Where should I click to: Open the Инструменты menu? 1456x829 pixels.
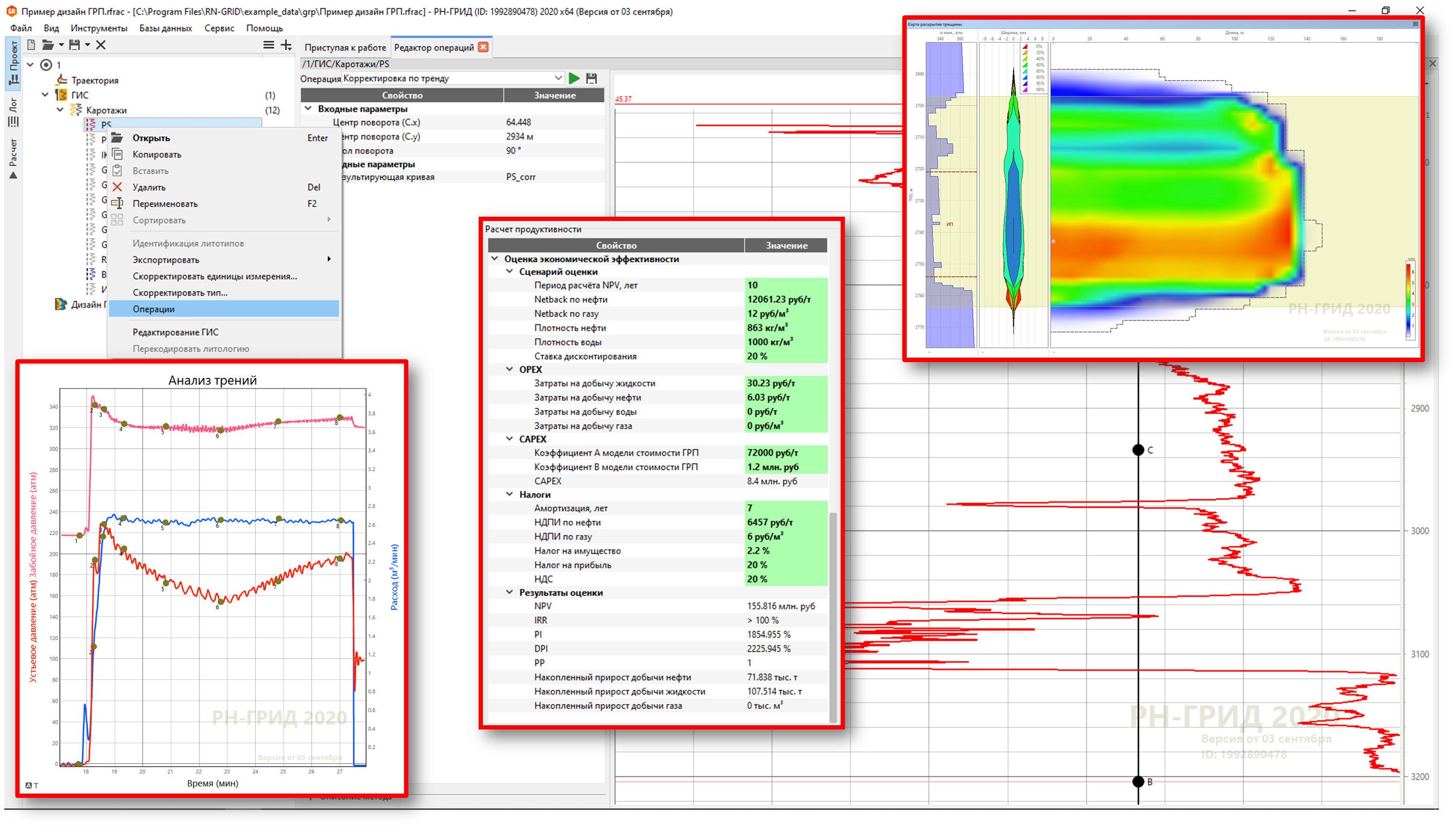pos(99,28)
